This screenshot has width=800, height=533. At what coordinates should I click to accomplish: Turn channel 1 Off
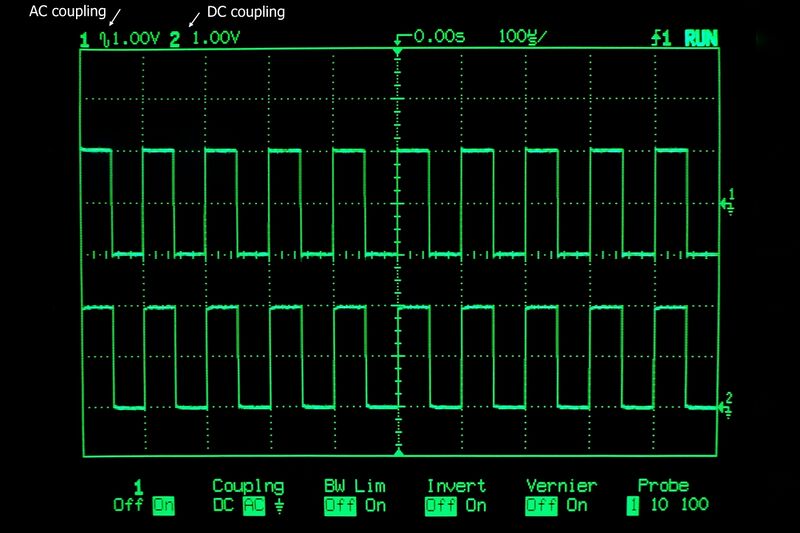click(x=128, y=505)
